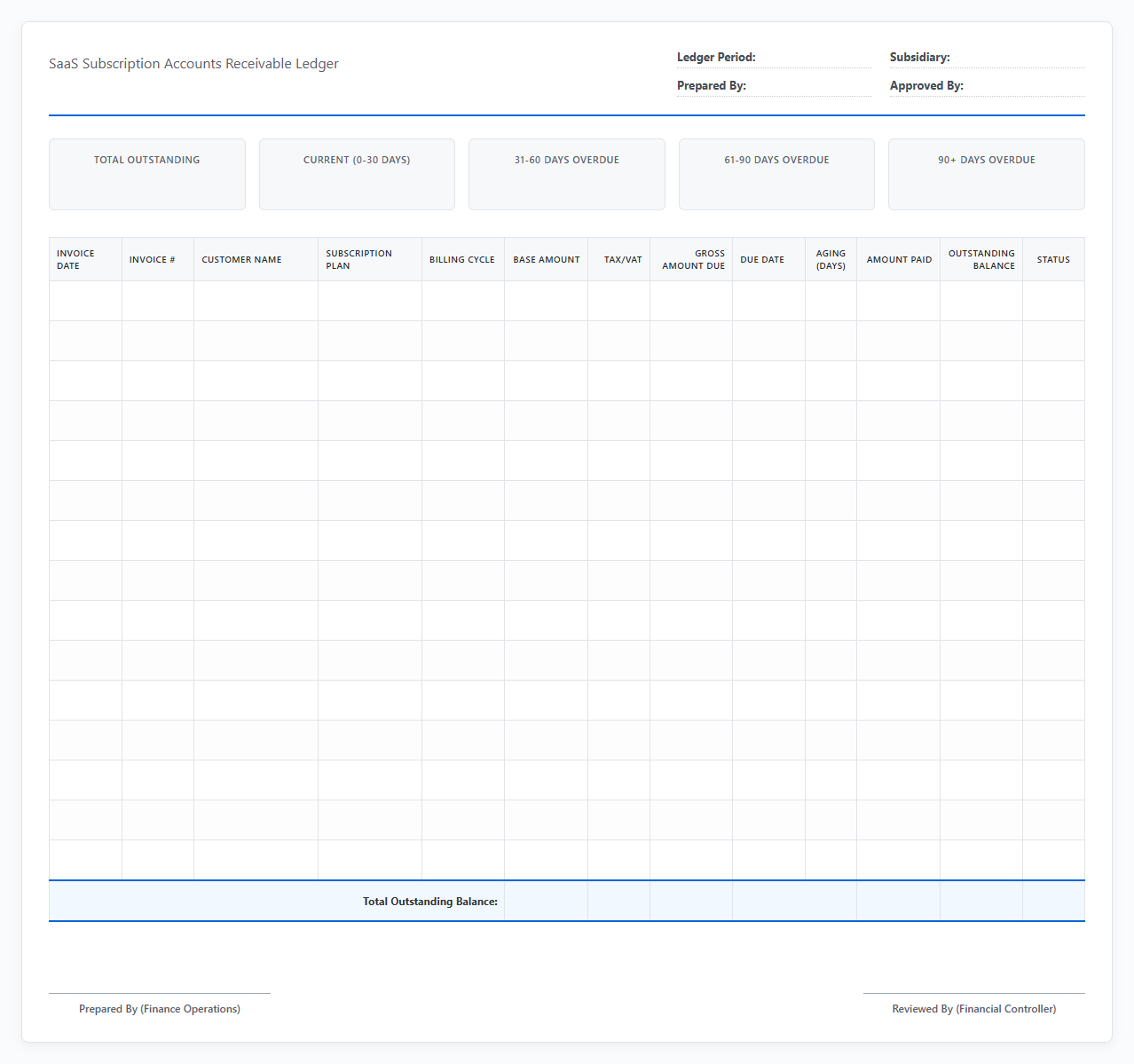Click the Outstanding Balance column header

tap(981, 259)
